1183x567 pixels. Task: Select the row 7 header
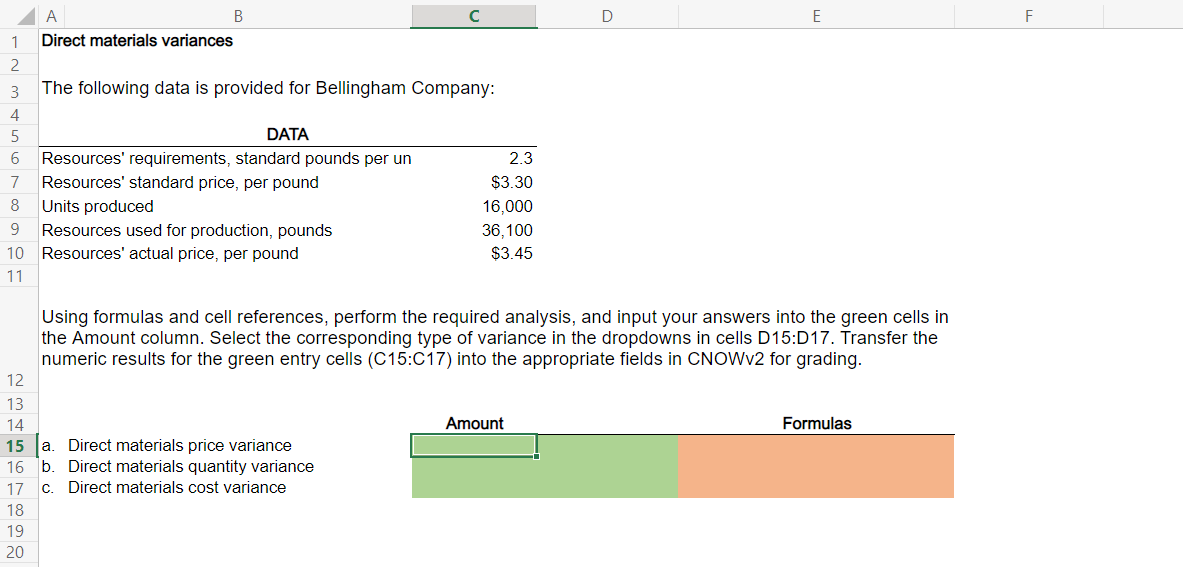[x=15, y=182]
